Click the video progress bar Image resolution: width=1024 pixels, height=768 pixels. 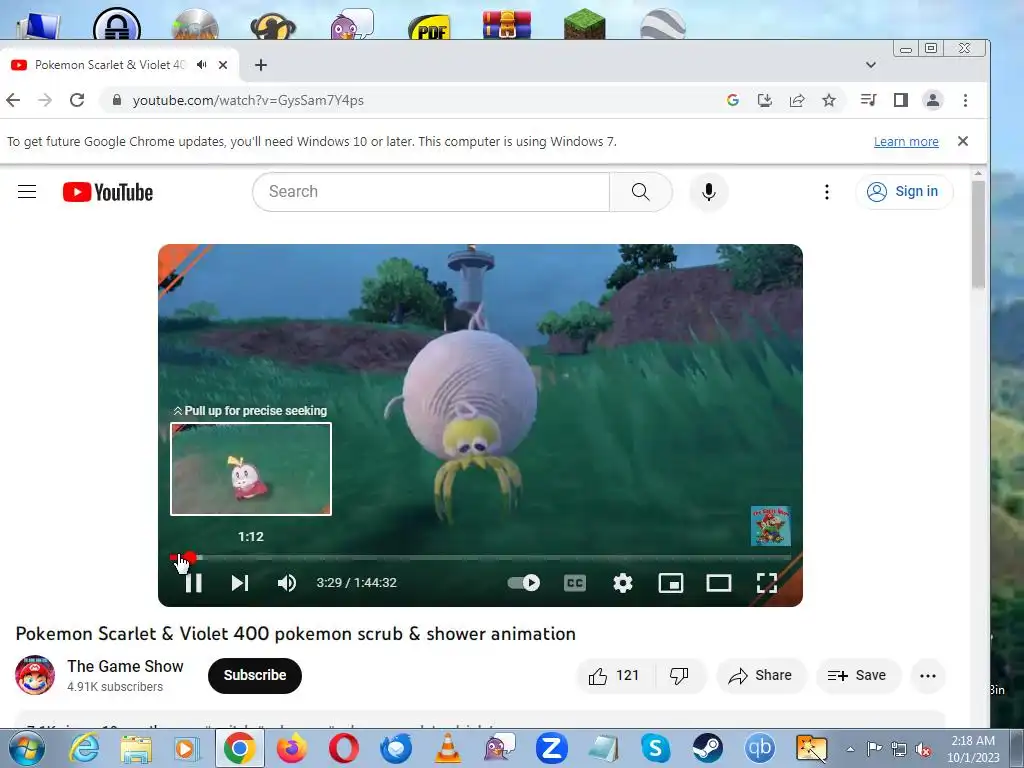pyautogui.click(x=480, y=558)
